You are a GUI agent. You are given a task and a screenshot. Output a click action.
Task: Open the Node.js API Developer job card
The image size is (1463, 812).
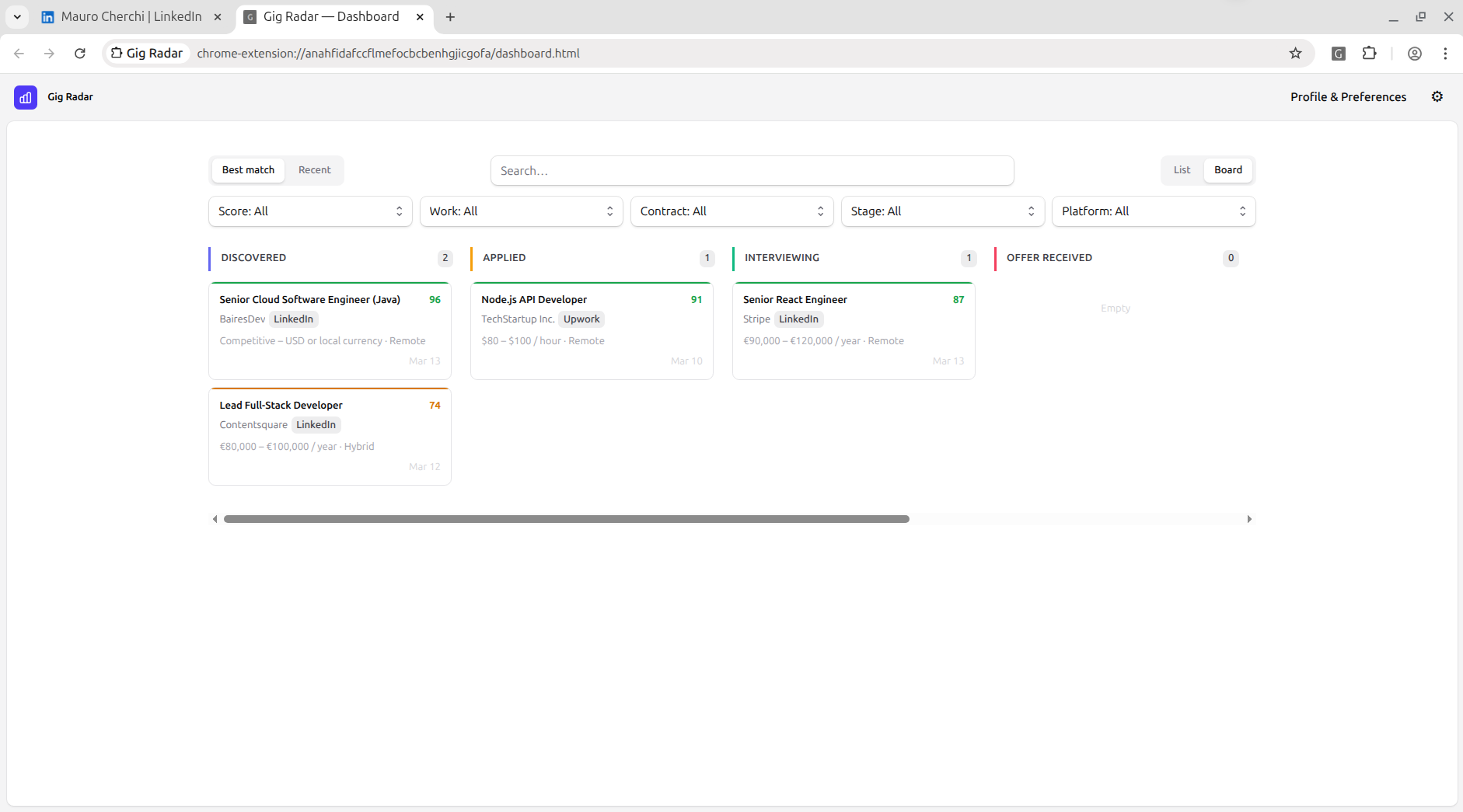(x=591, y=330)
